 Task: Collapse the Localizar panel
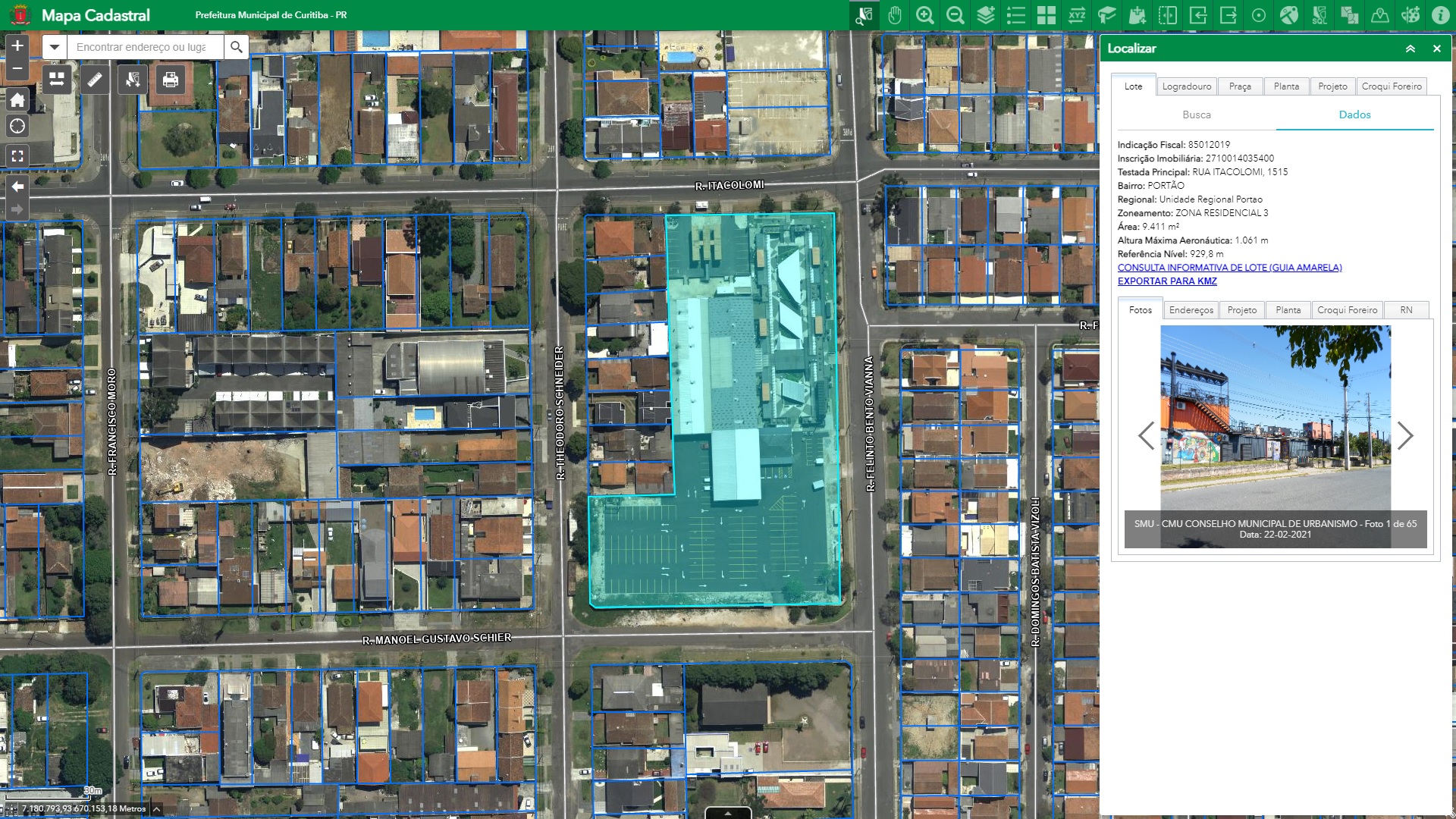pos(1410,49)
